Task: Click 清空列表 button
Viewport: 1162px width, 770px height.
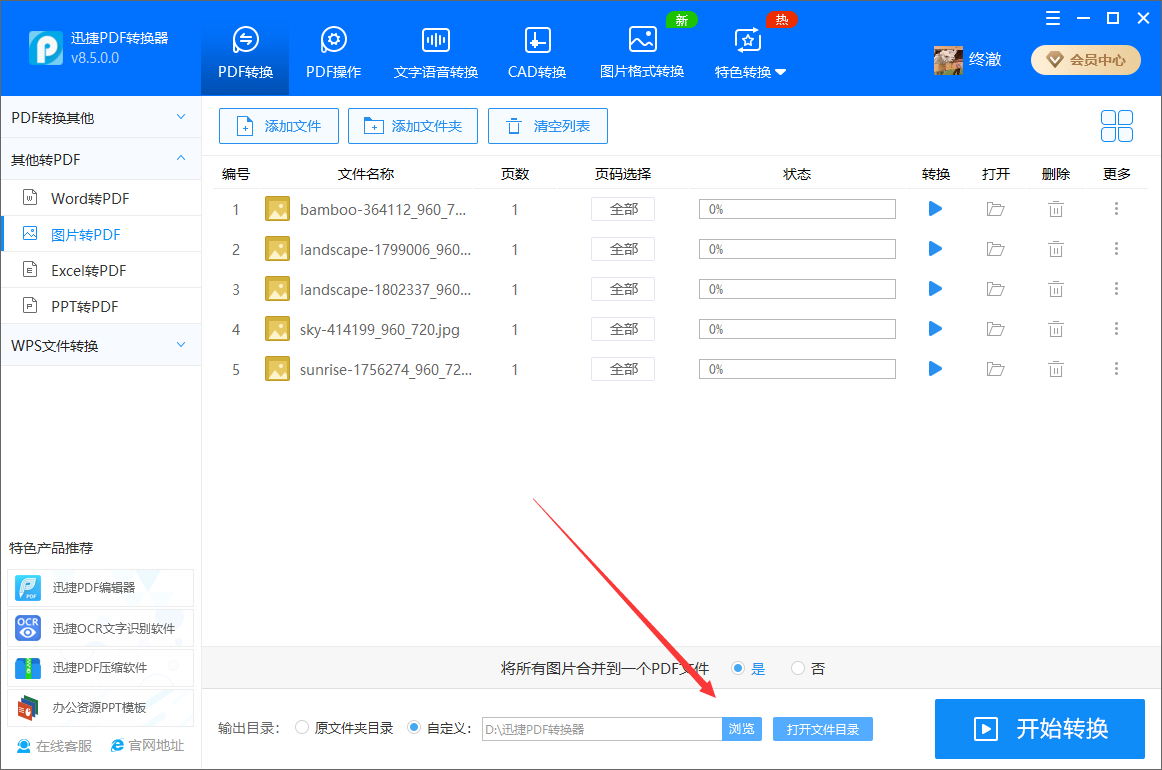Action: coord(548,126)
